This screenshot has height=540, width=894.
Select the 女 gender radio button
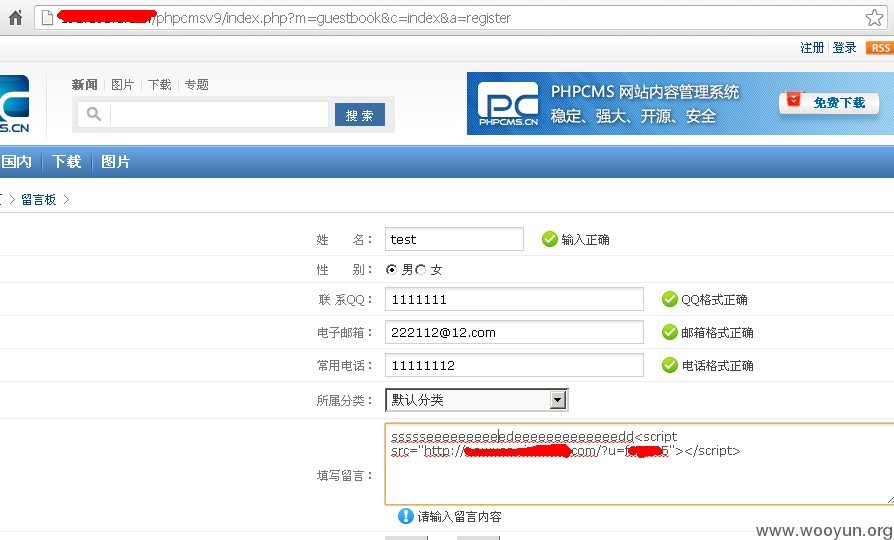[x=421, y=270]
